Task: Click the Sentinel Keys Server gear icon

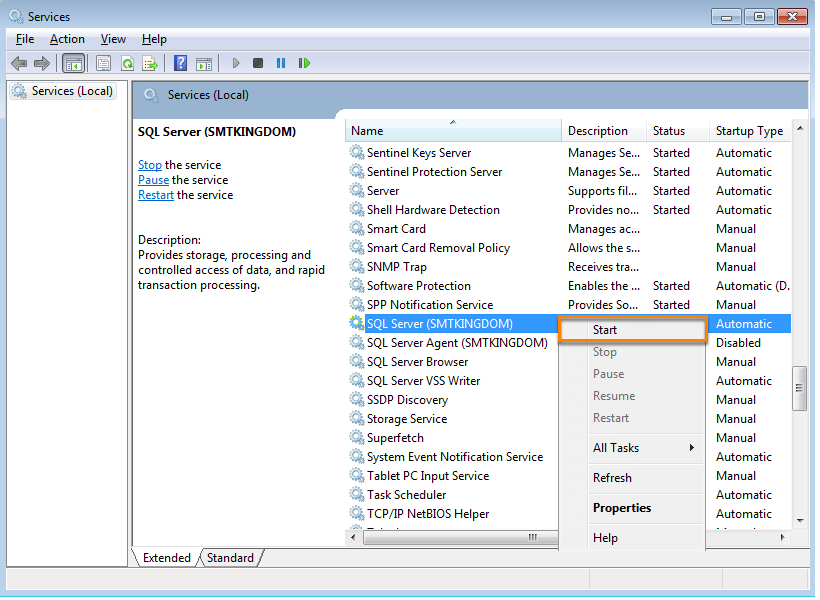Action: click(358, 153)
